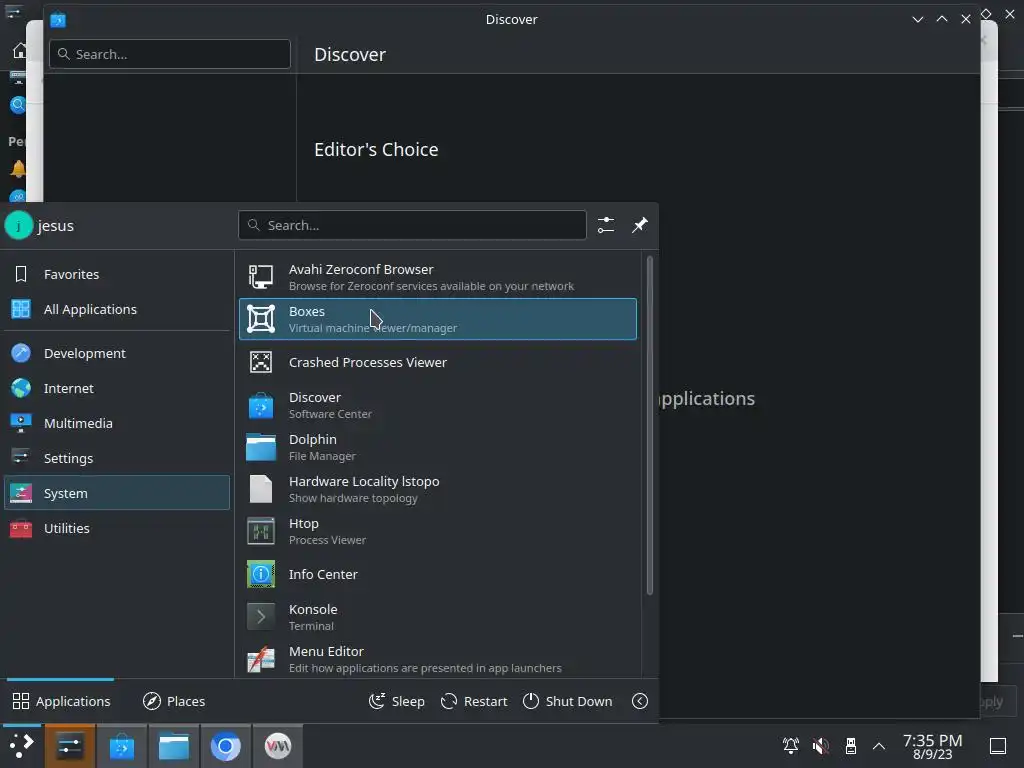Select All Applications category

point(117,309)
